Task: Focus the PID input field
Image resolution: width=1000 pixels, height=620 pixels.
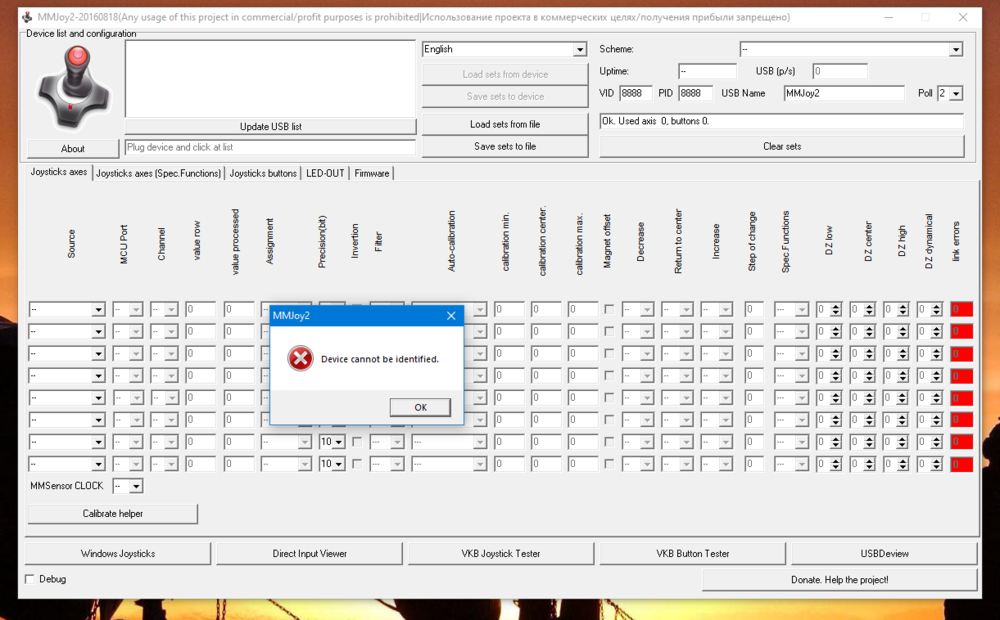Action: [695, 93]
